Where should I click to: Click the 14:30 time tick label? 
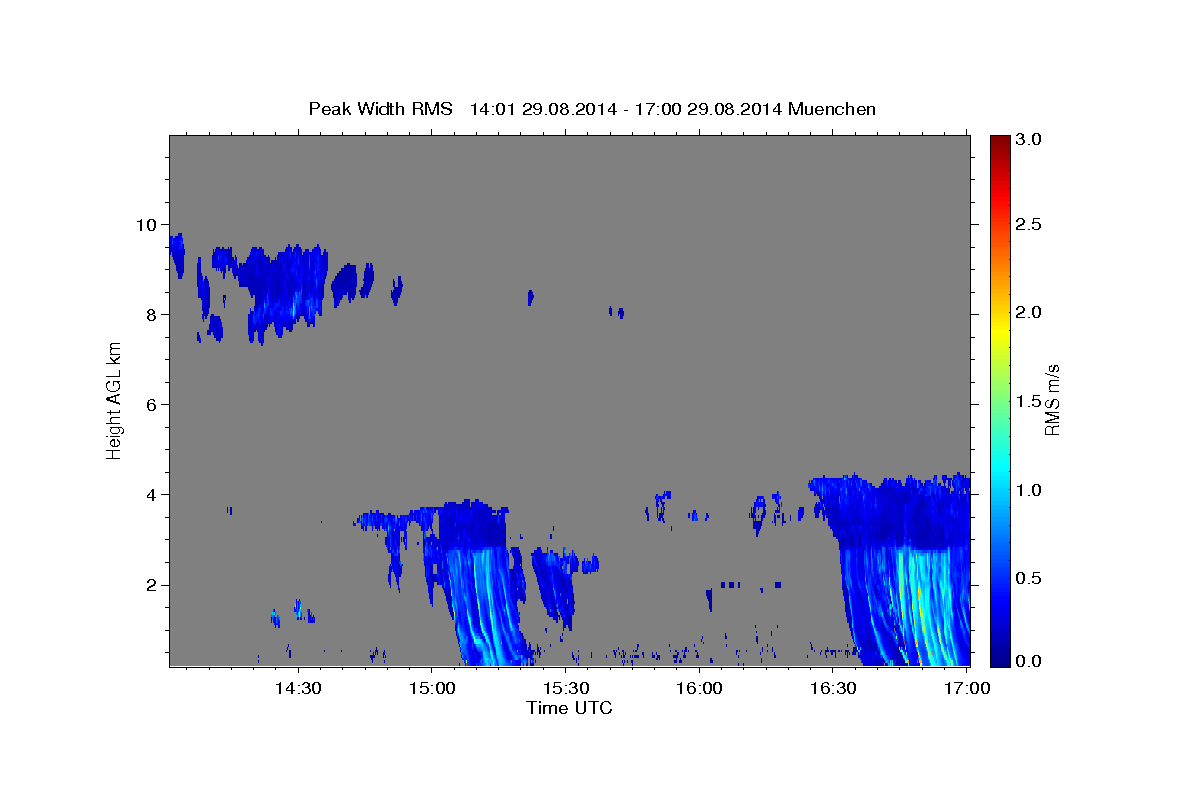(297, 688)
